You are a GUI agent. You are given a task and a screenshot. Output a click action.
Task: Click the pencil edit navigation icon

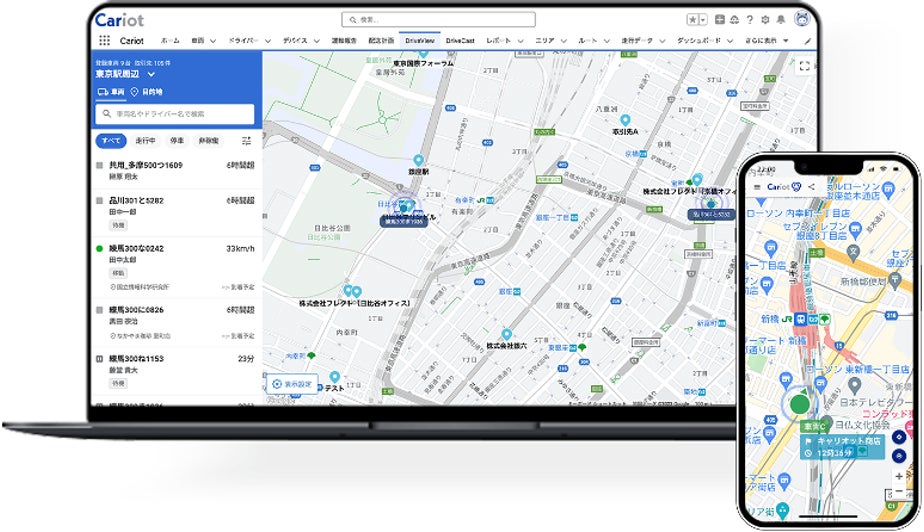807,41
